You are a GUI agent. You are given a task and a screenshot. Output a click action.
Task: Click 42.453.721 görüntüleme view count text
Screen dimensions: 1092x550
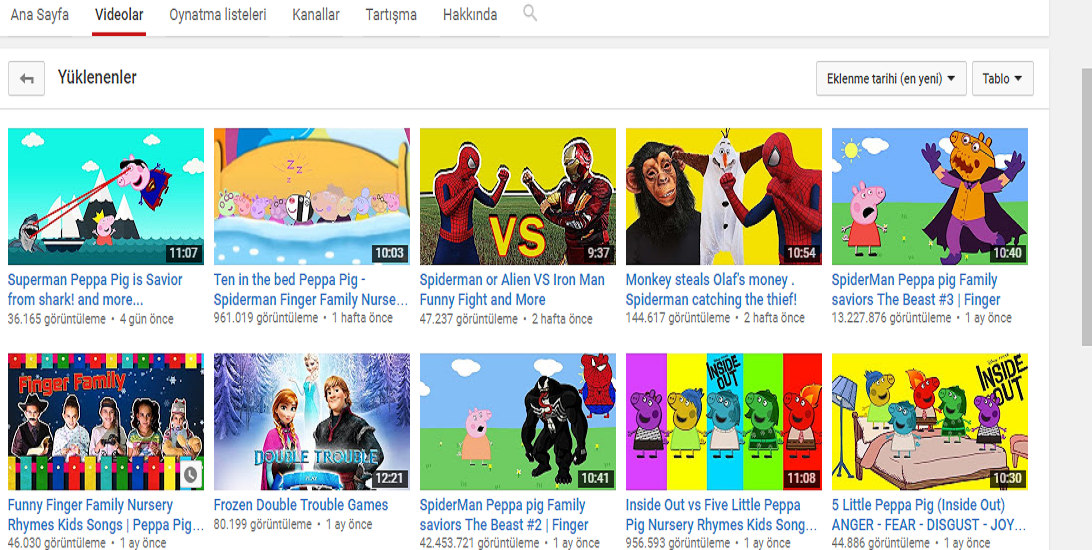[x=479, y=543]
